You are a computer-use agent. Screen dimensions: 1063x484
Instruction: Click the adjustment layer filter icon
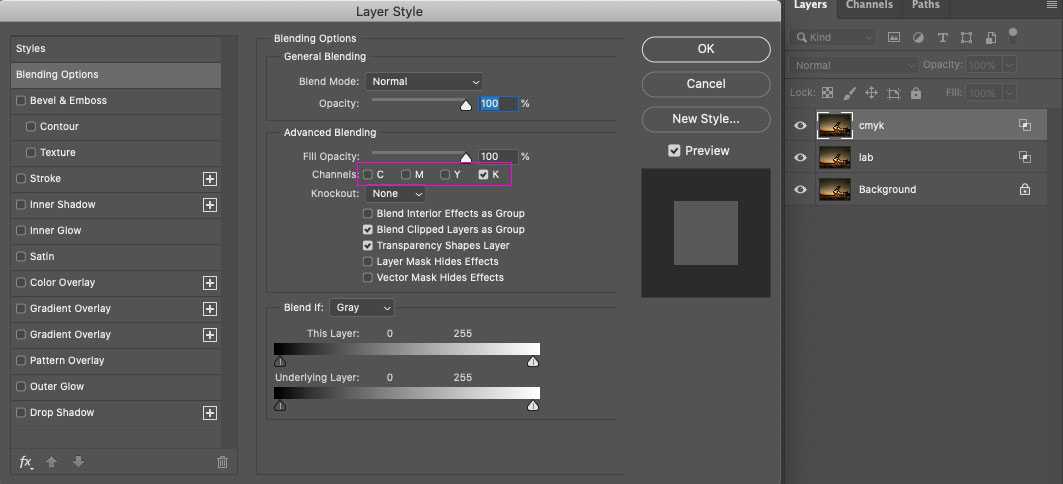pyautogui.click(x=918, y=37)
